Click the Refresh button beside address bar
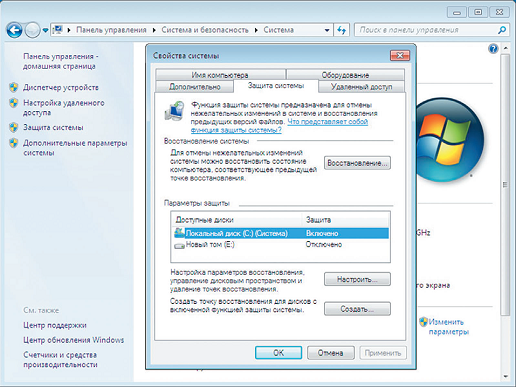 pyautogui.click(x=342, y=30)
